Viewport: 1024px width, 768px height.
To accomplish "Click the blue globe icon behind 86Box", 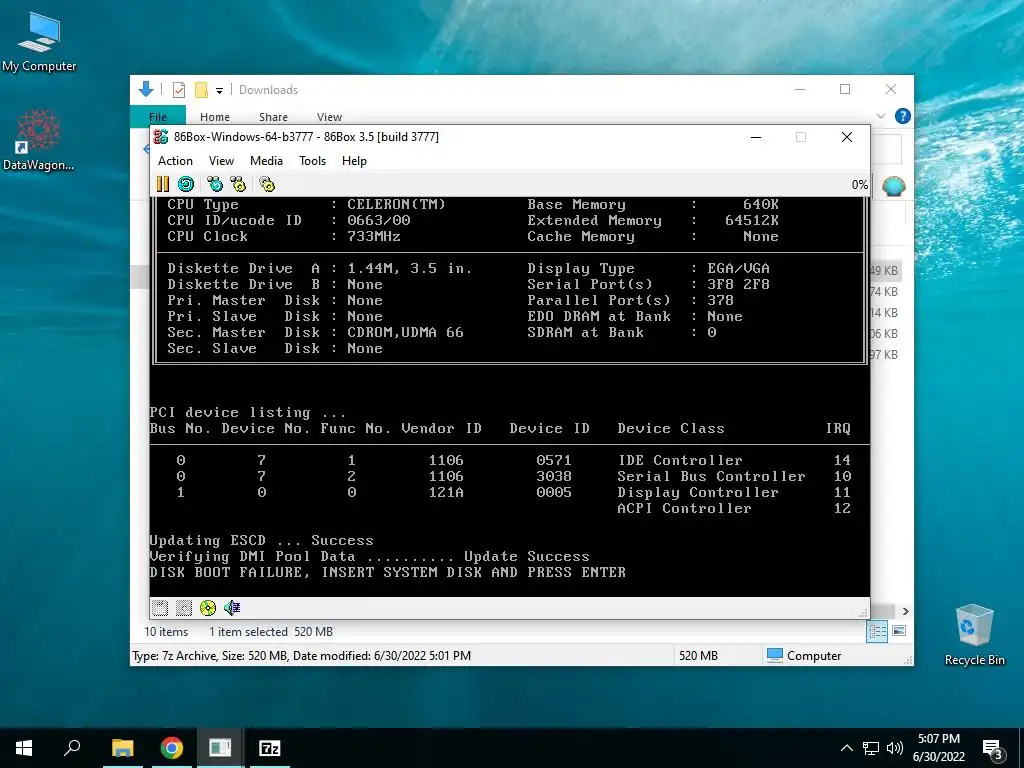I will [893, 186].
